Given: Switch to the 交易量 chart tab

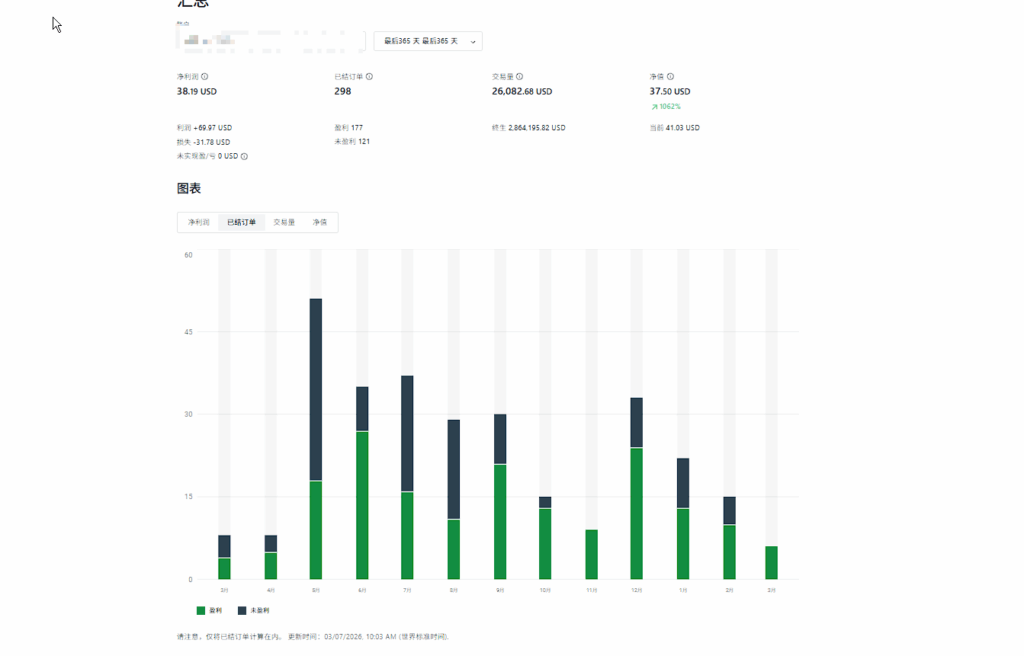Looking at the screenshot, I should point(284,223).
